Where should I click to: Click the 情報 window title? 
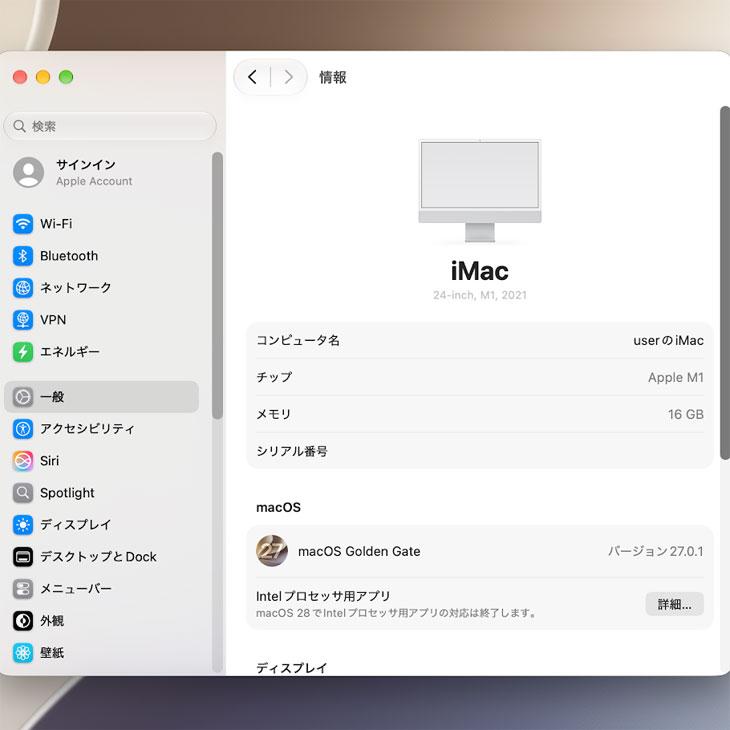(x=332, y=77)
